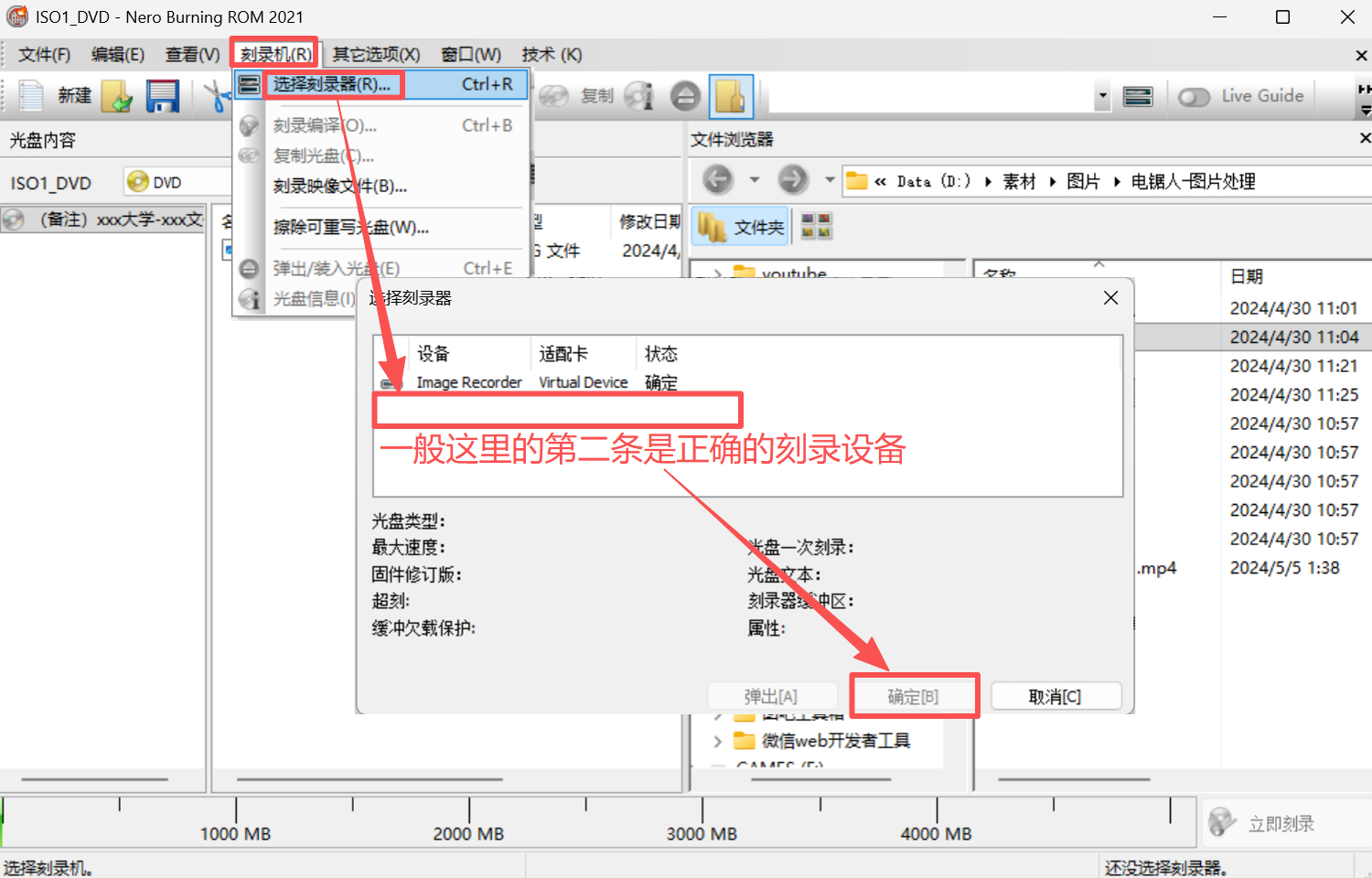This screenshot has width=1372, height=878.
Task: Click the floppy disk save icon
Action: coord(163,95)
